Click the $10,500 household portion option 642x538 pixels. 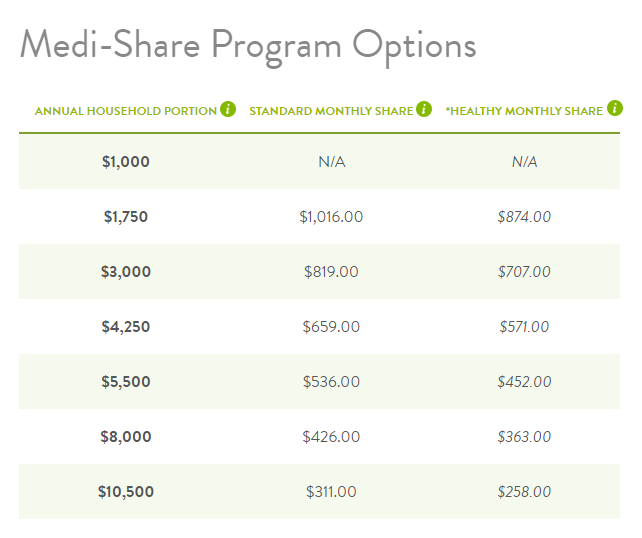click(126, 491)
